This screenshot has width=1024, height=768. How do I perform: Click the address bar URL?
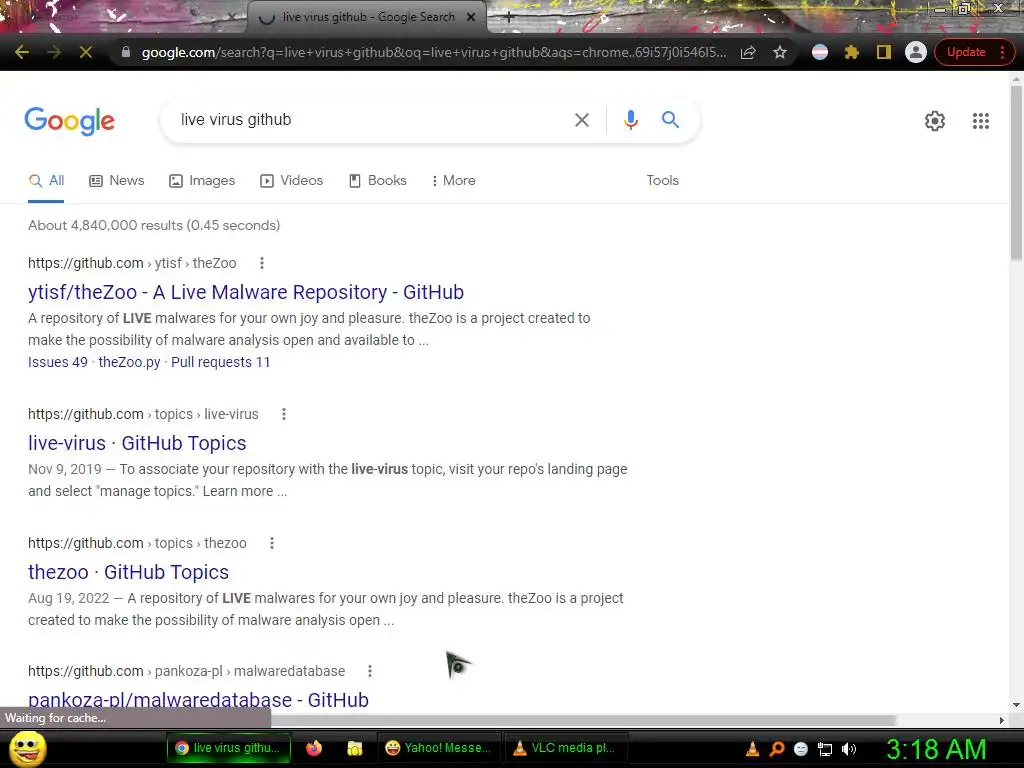point(434,52)
